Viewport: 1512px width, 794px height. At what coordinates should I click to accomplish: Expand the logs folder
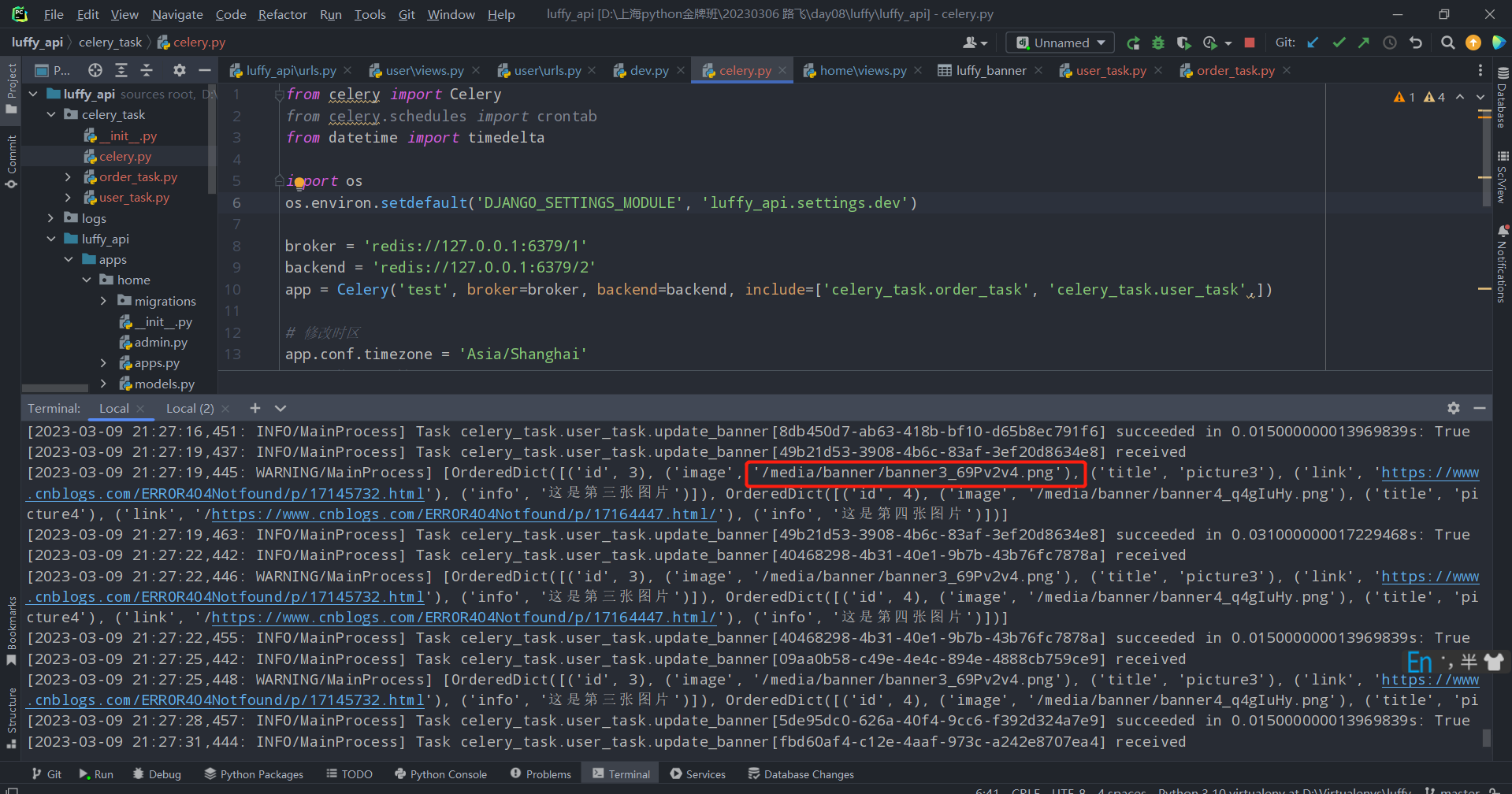(51, 218)
